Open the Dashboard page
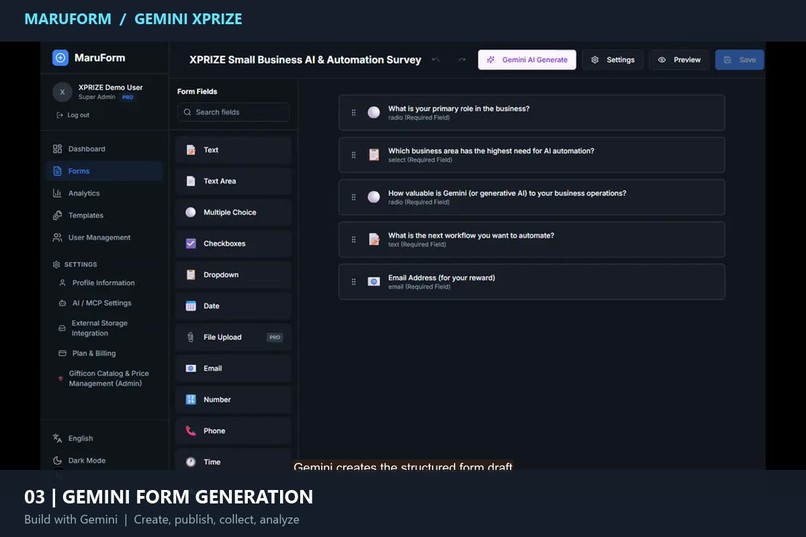Image resolution: width=806 pixels, height=537 pixels. click(105, 149)
